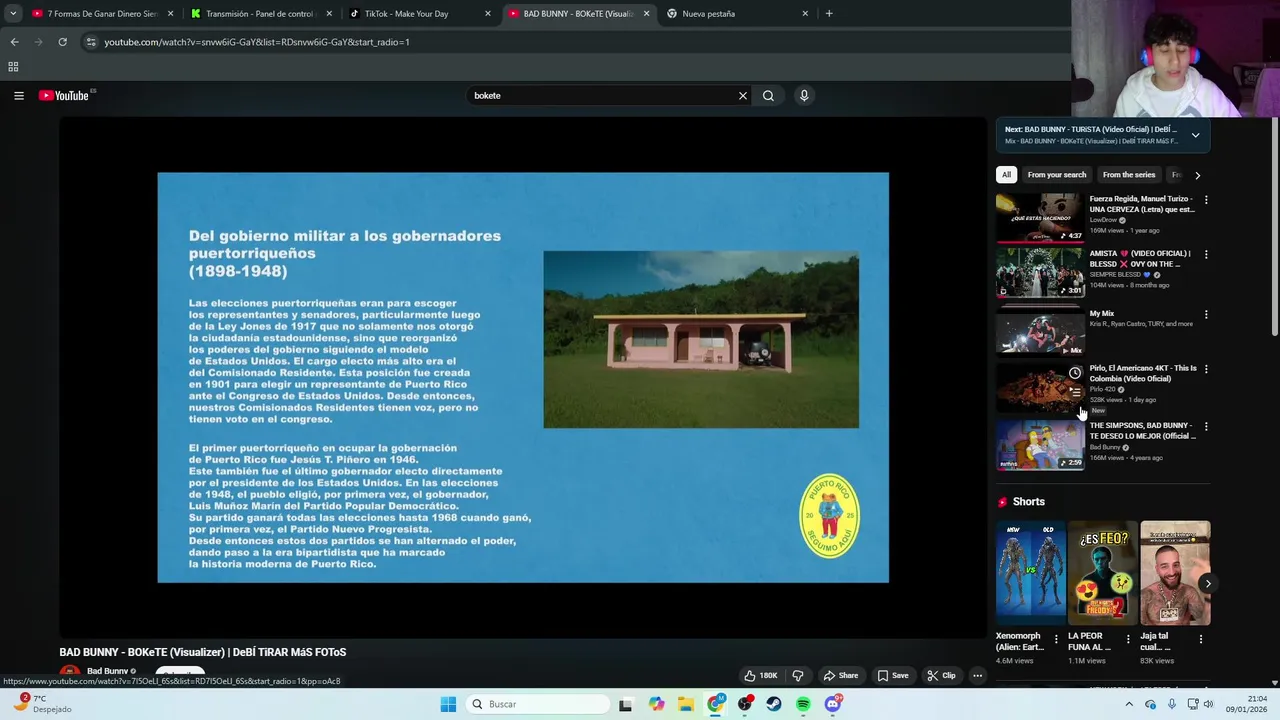Screen dimensions: 1280x720
Task: Save the video to a playlist
Action: click(x=892, y=676)
